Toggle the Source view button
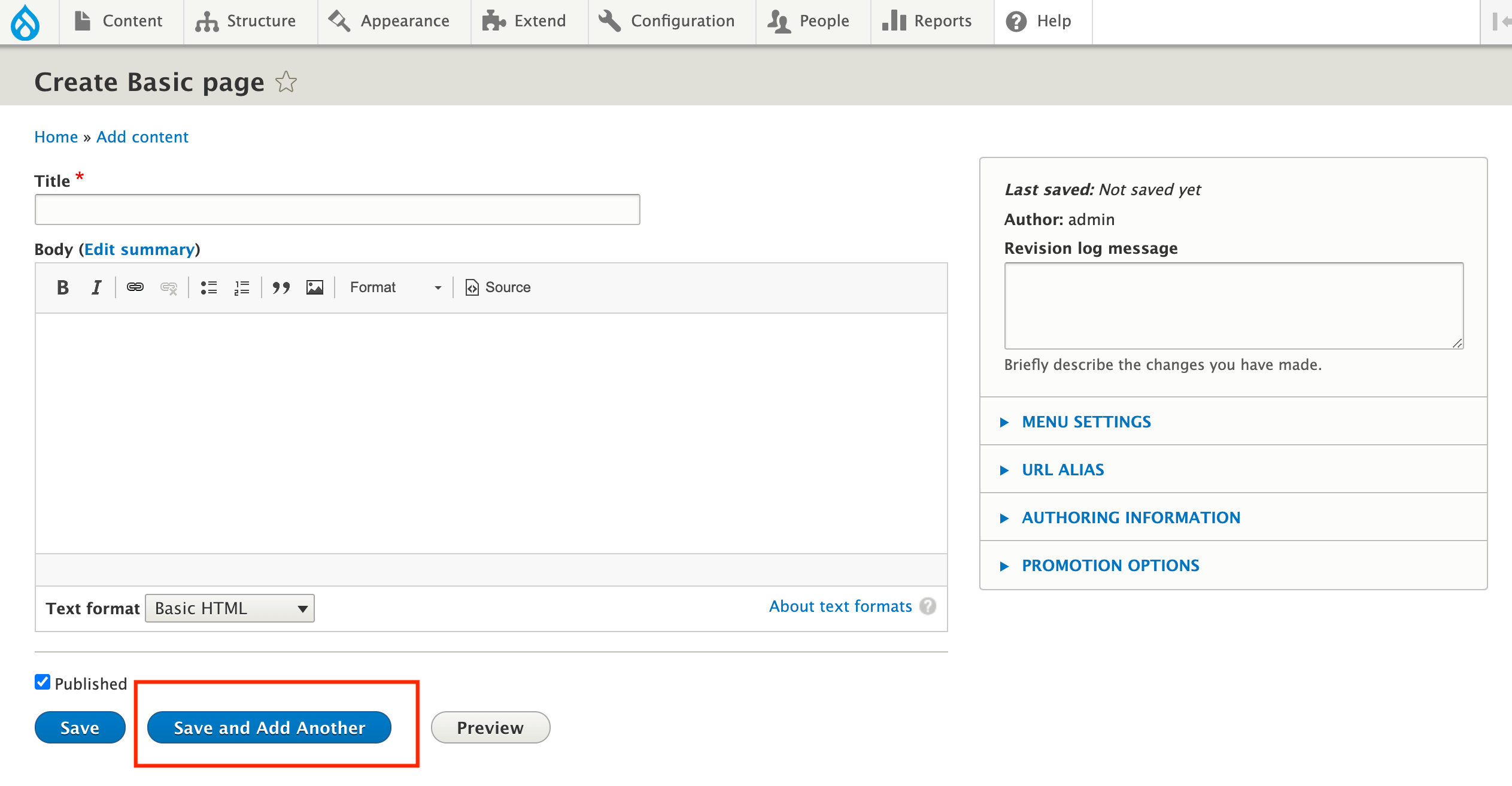Viewport: 1512px width, 786px height. tap(498, 287)
